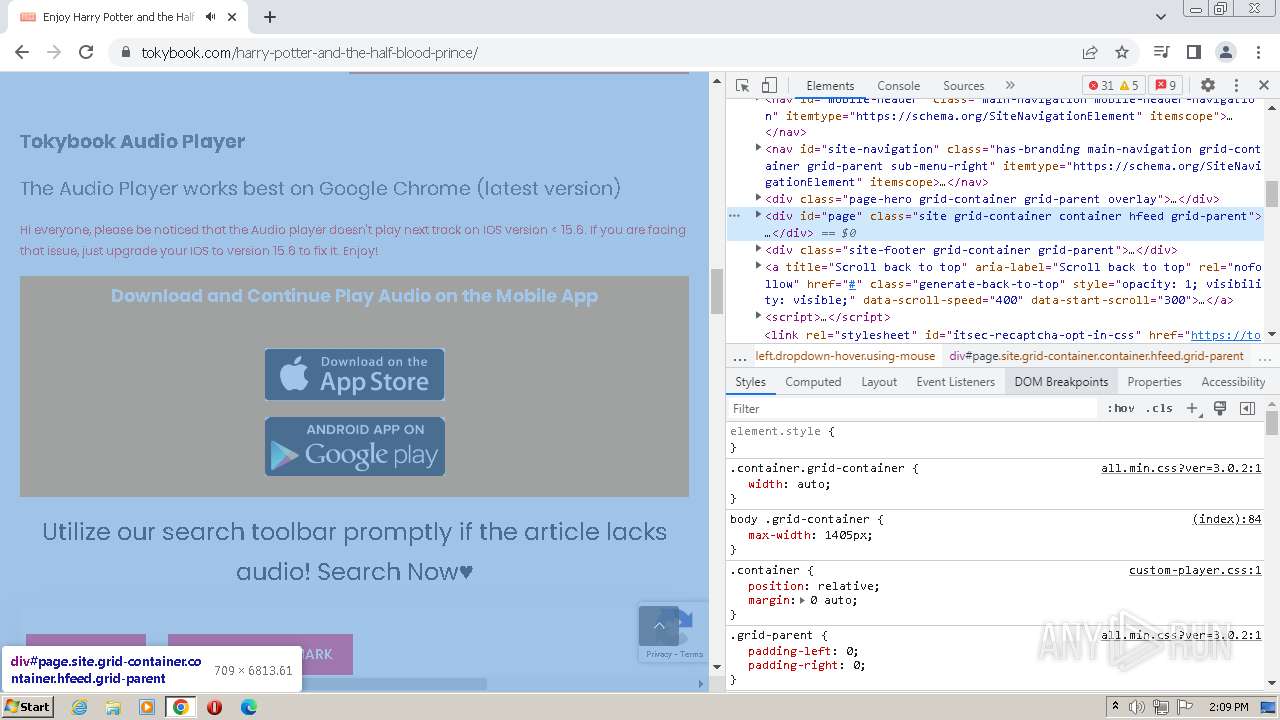Show more DevTools tabs chevron
This screenshot has height=720, width=1280.
1010,86
